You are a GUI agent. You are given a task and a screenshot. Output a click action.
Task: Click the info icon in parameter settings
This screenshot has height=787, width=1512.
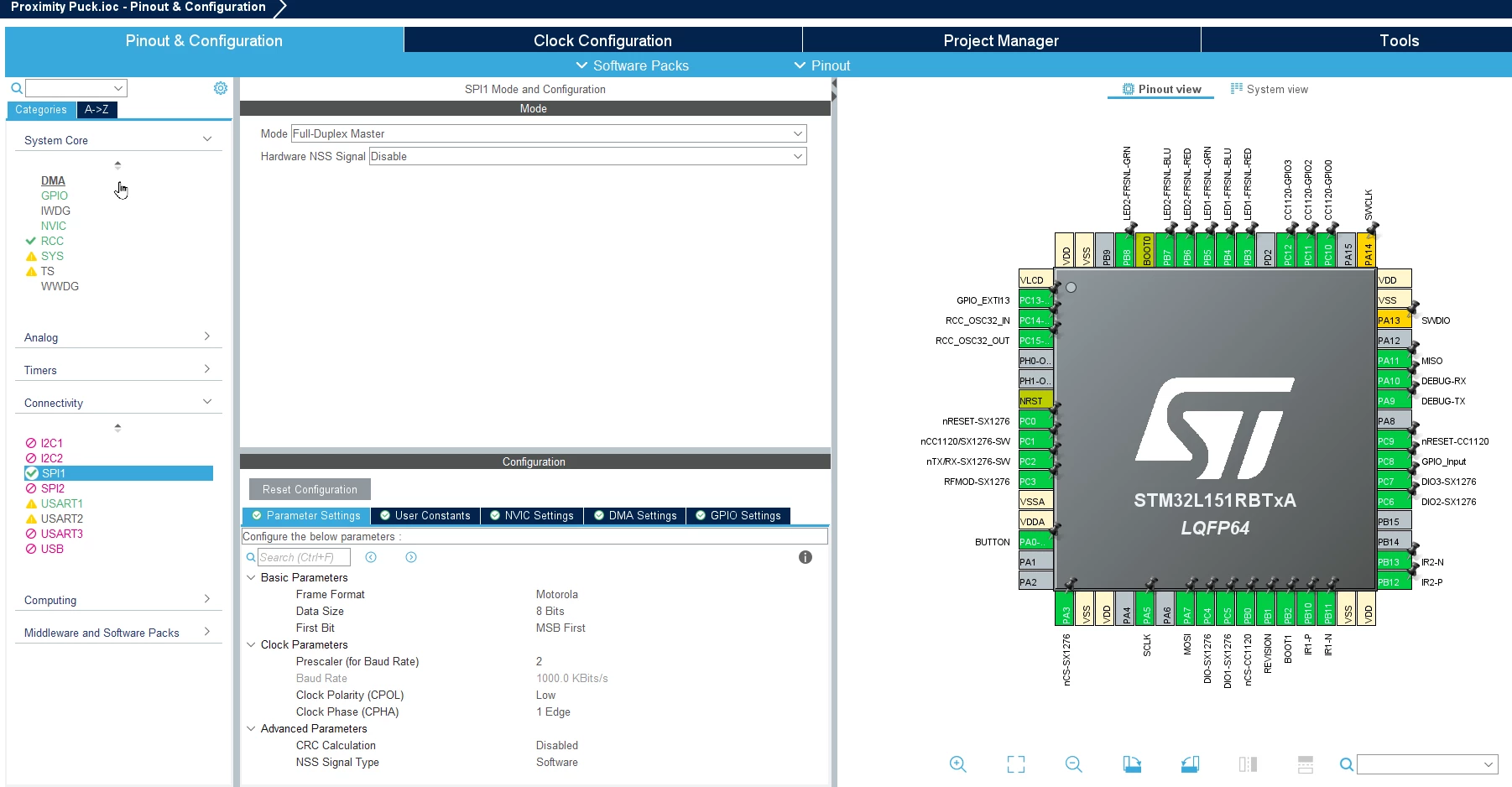pyautogui.click(x=806, y=557)
